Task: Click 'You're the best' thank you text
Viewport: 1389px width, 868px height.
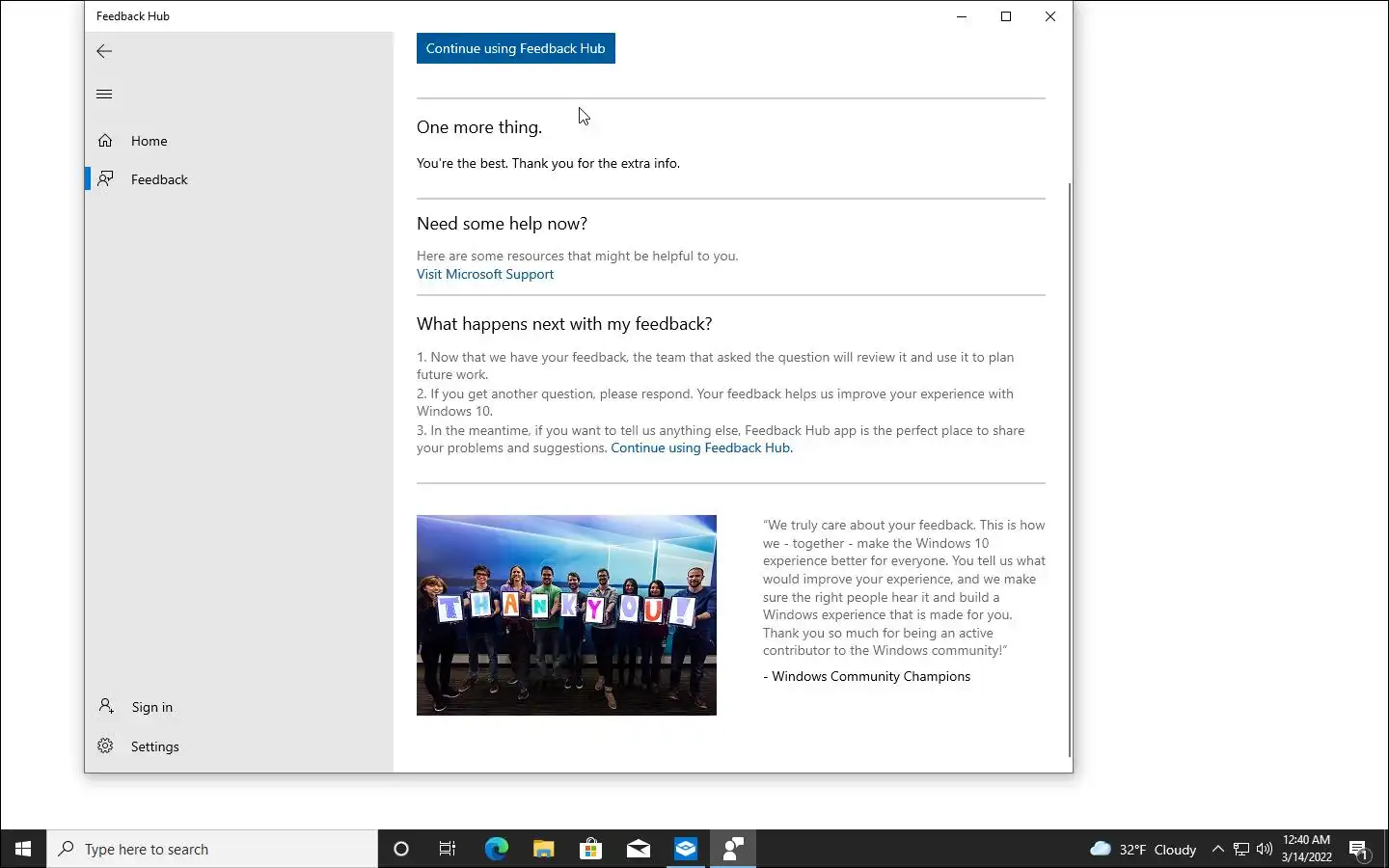Action: (548, 163)
